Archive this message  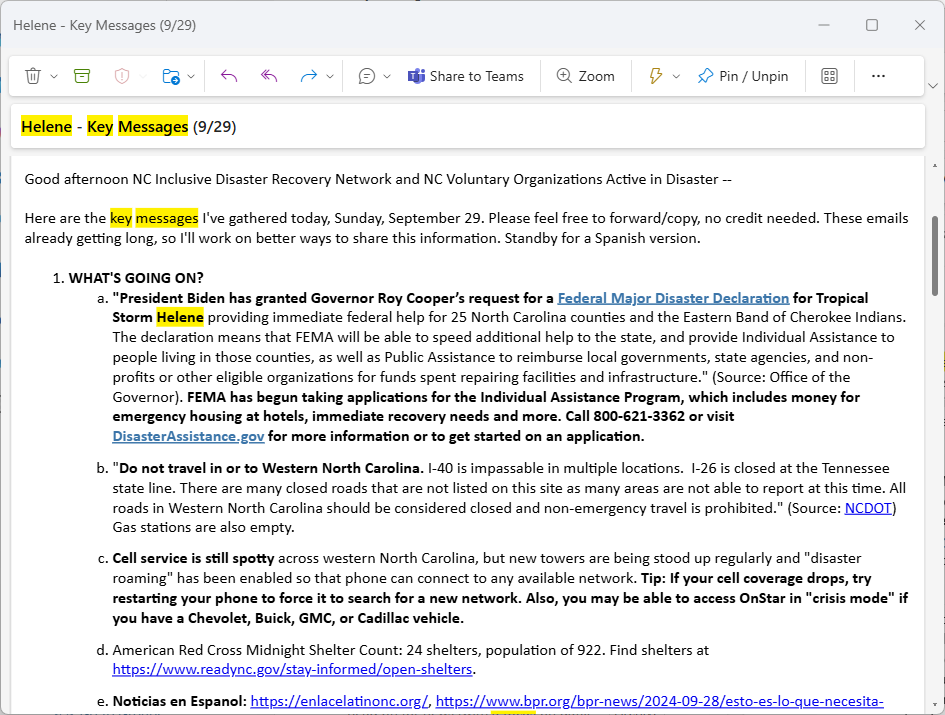pos(82,76)
